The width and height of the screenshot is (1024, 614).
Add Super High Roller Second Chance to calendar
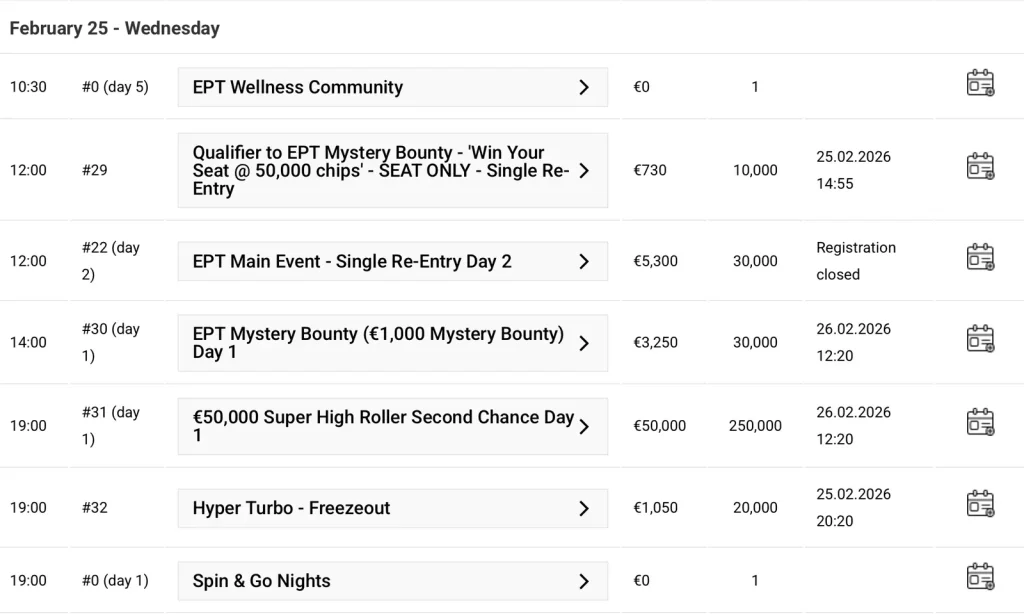point(980,423)
